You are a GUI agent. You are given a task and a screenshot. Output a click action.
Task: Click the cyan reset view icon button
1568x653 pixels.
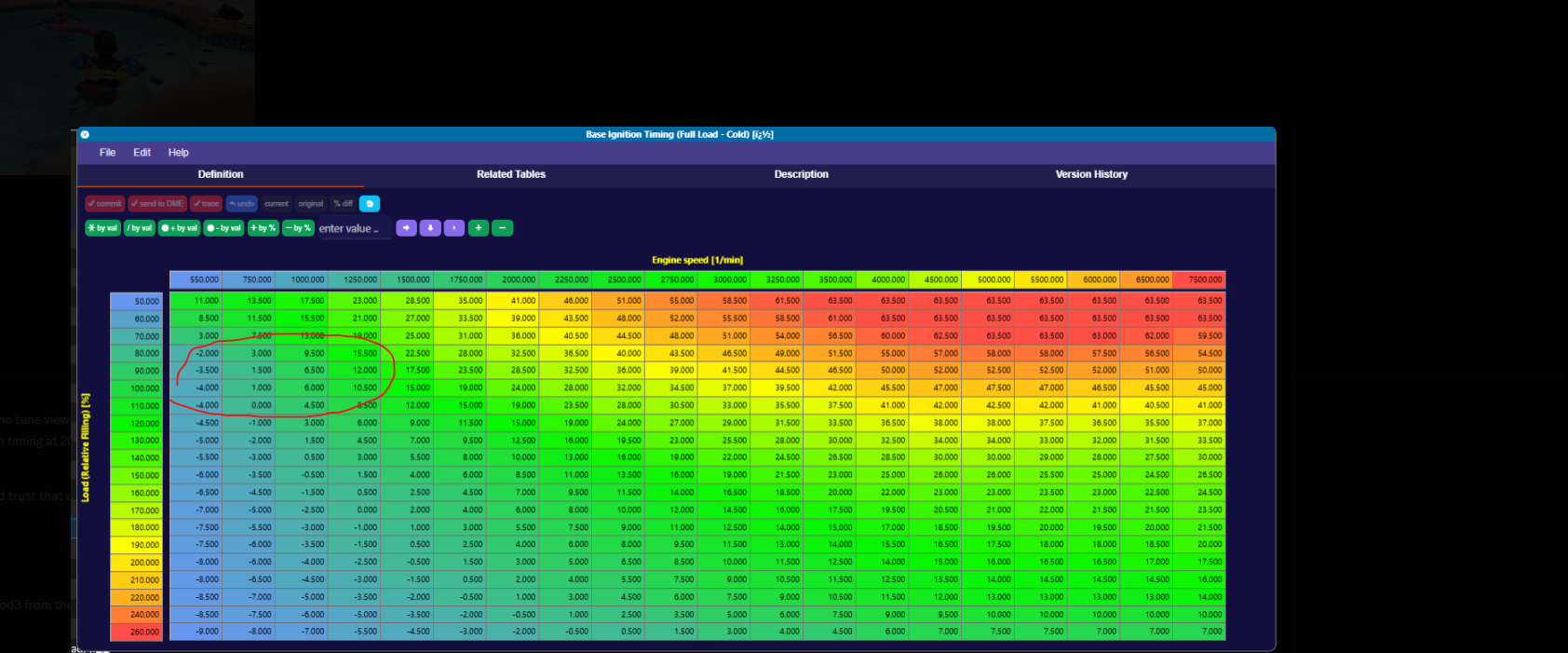point(370,204)
